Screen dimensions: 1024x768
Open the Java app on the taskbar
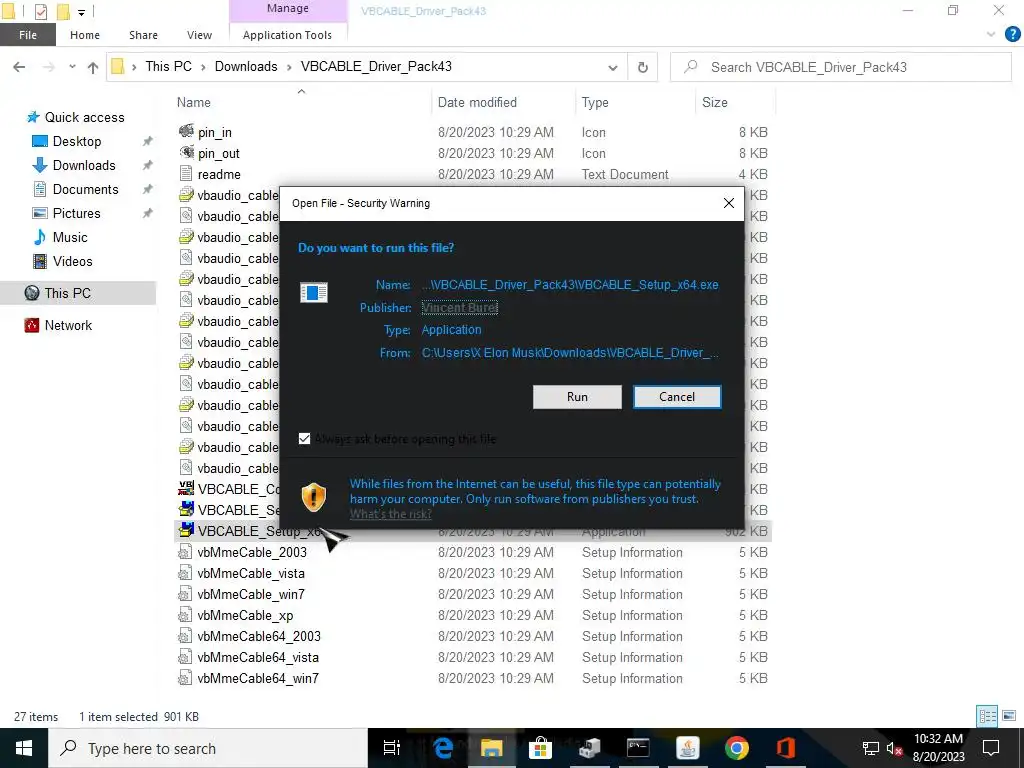point(687,748)
